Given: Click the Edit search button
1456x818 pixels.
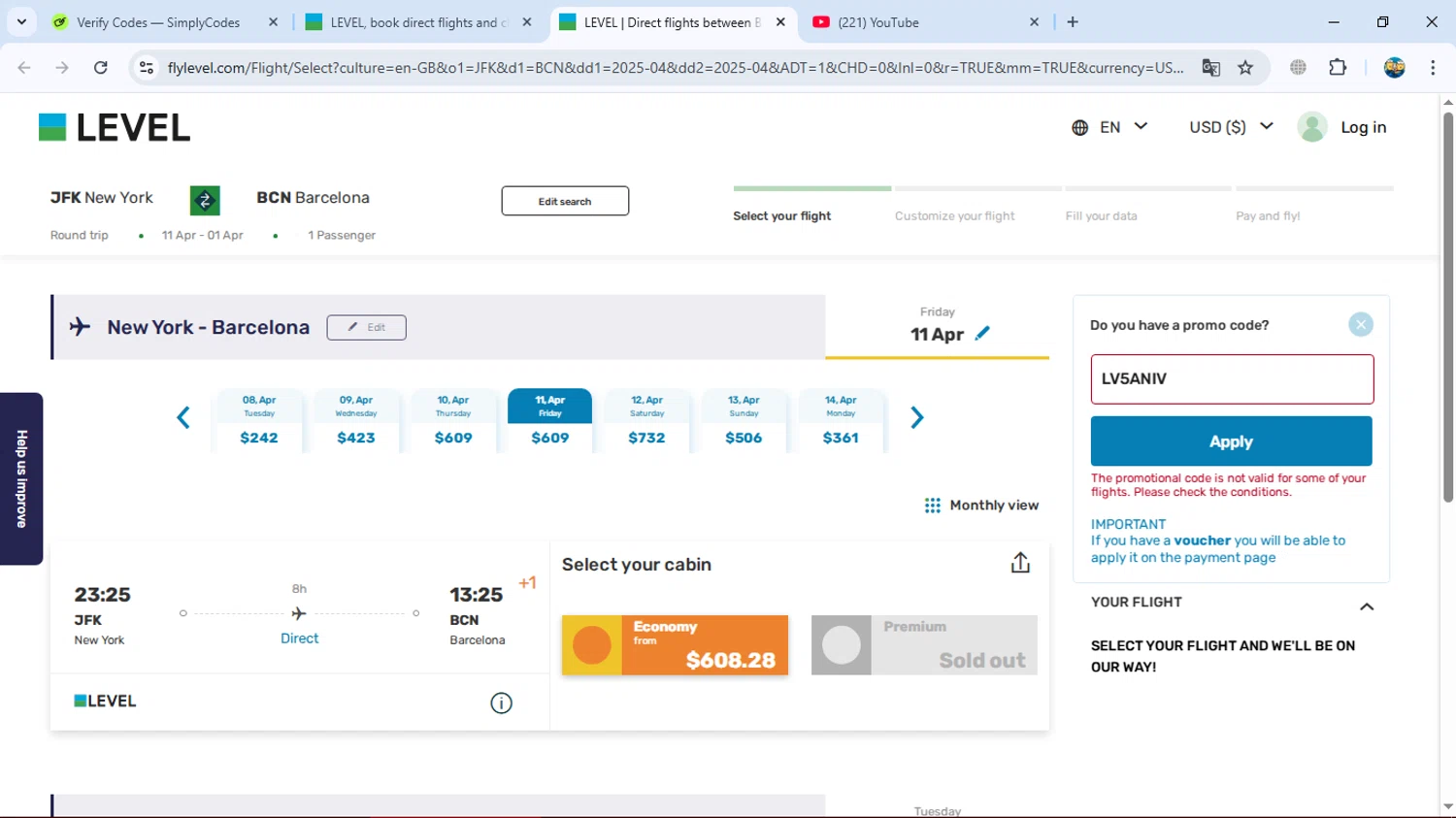Looking at the screenshot, I should [565, 201].
